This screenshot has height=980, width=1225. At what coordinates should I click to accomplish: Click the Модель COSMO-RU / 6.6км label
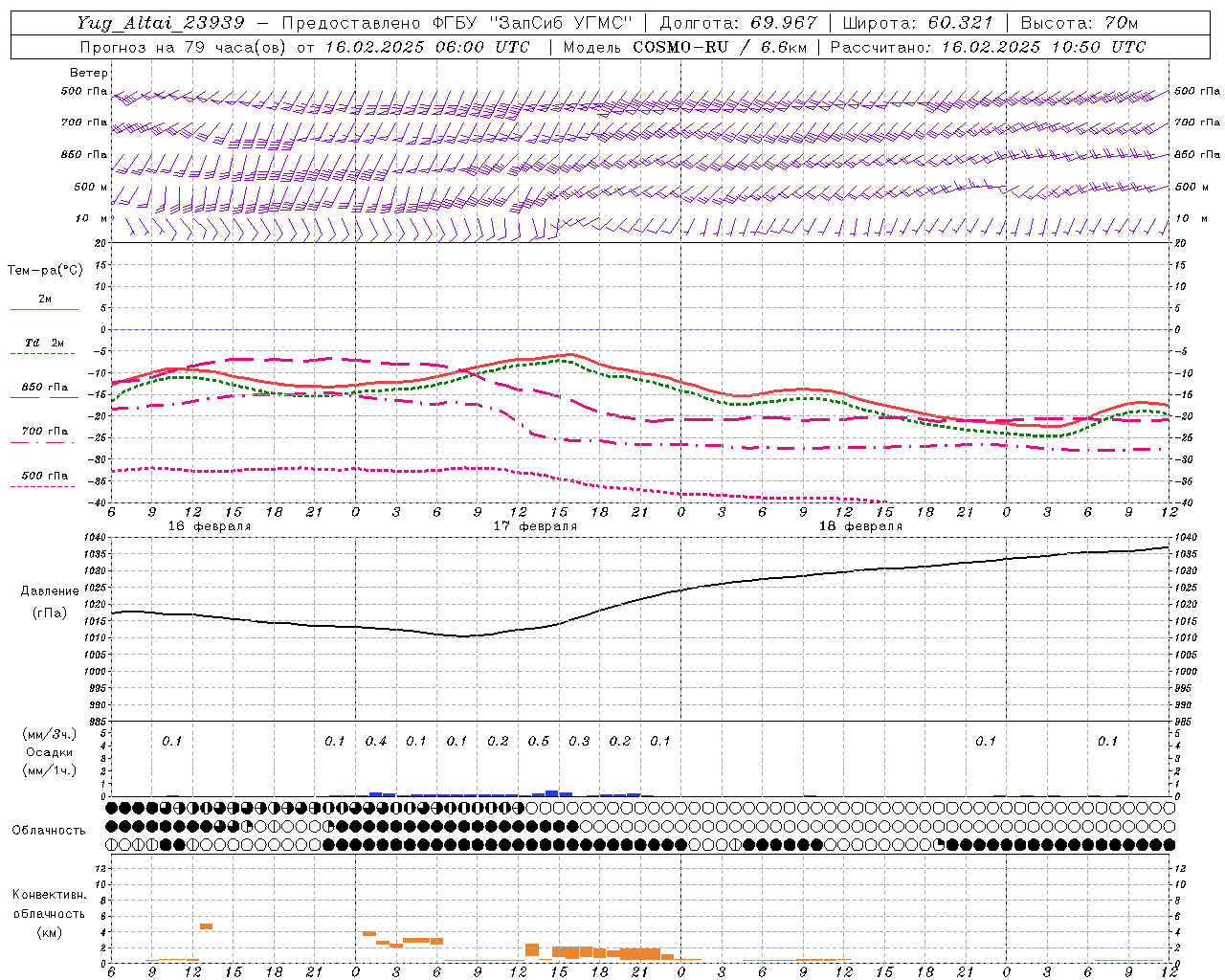pyautogui.click(x=684, y=47)
